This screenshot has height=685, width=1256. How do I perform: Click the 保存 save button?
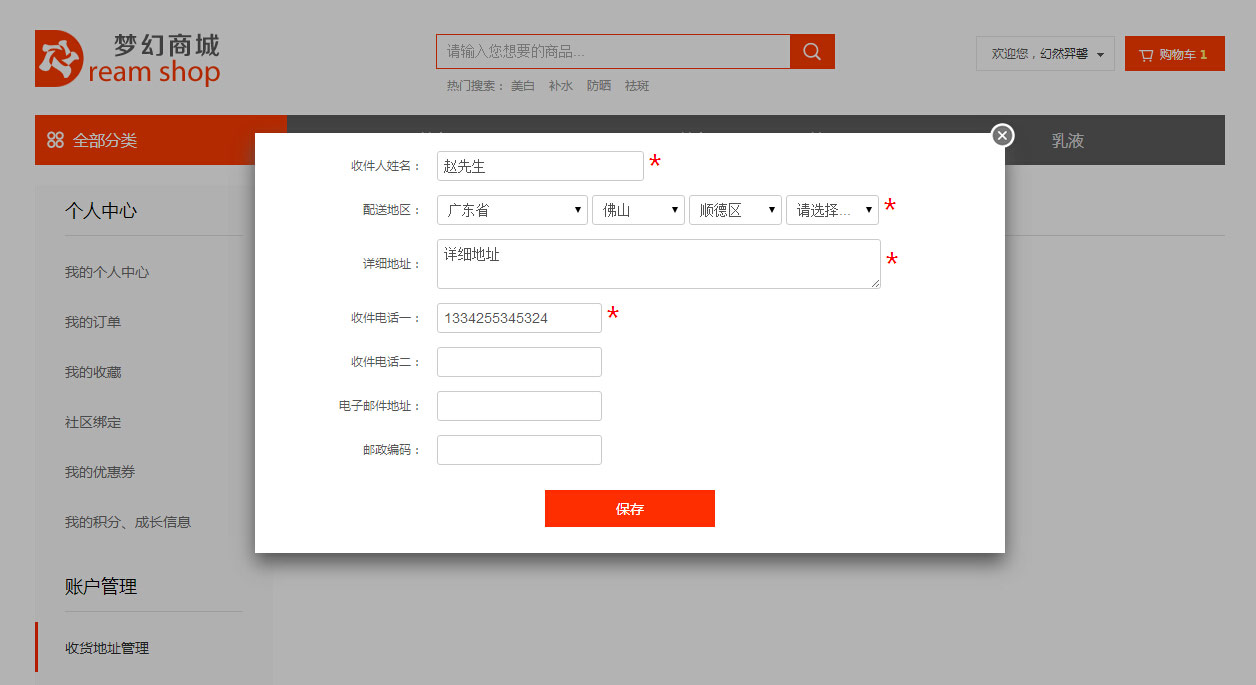tap(629, 508)
